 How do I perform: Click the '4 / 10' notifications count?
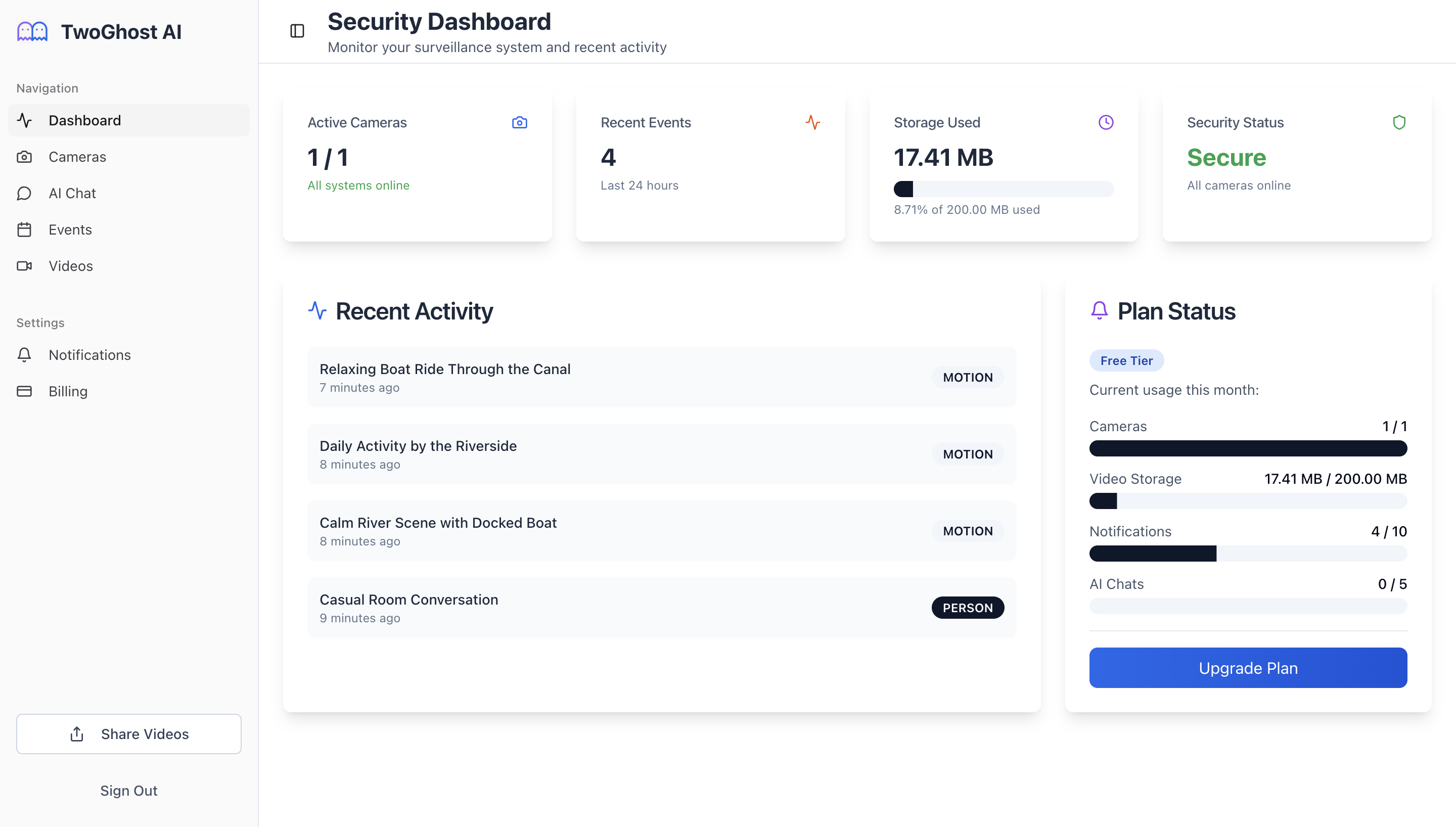click(x=1389, y=532)
